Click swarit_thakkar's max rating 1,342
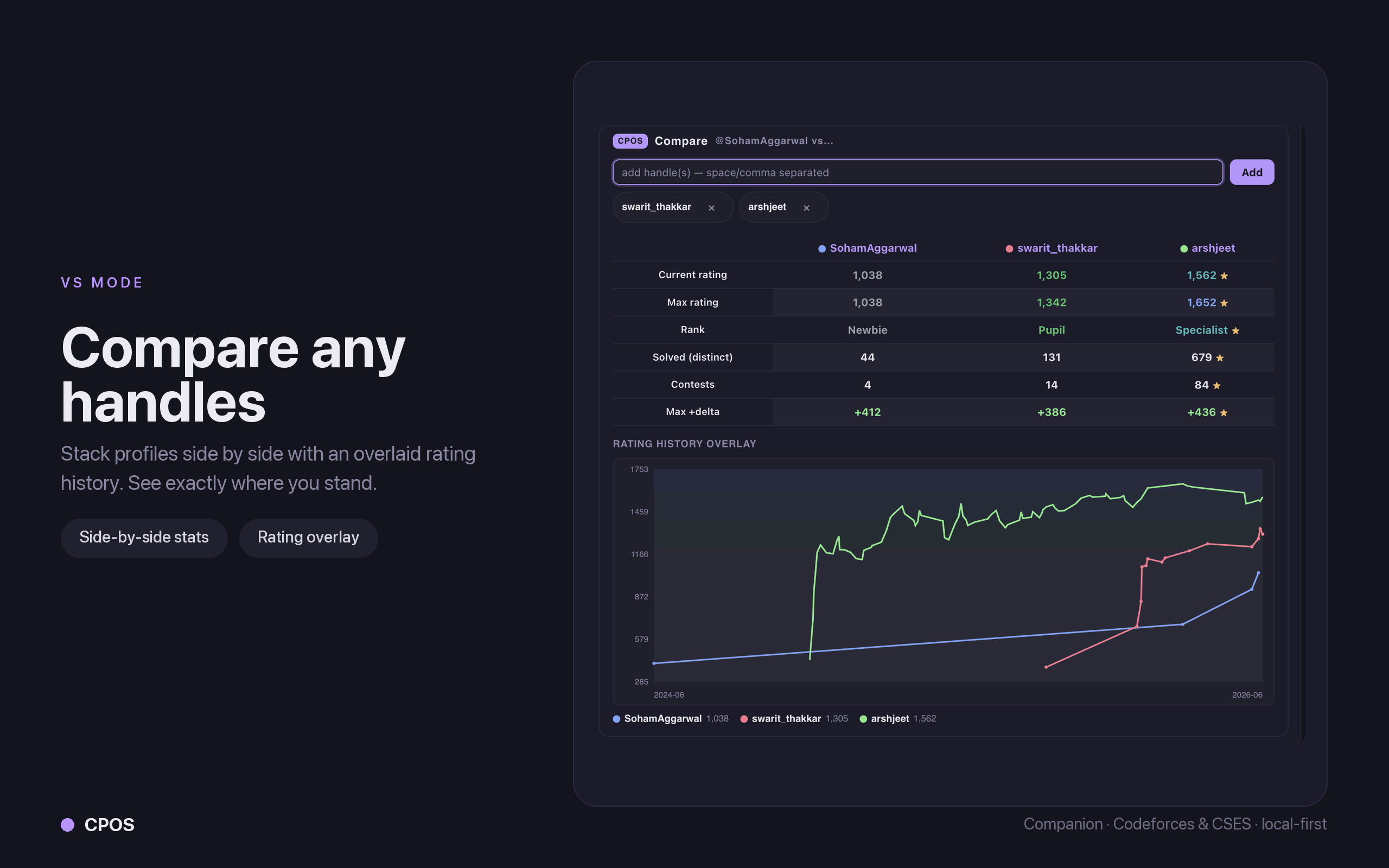1389x868 pixels. (1052, 303)
